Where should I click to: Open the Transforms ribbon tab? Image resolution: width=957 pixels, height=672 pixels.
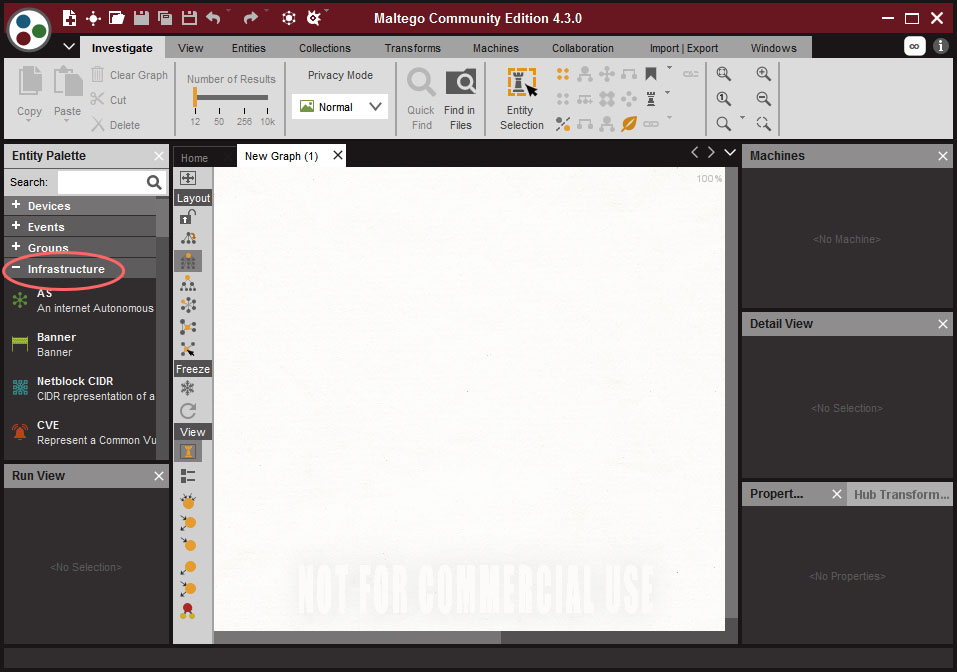tap(413, 48)
